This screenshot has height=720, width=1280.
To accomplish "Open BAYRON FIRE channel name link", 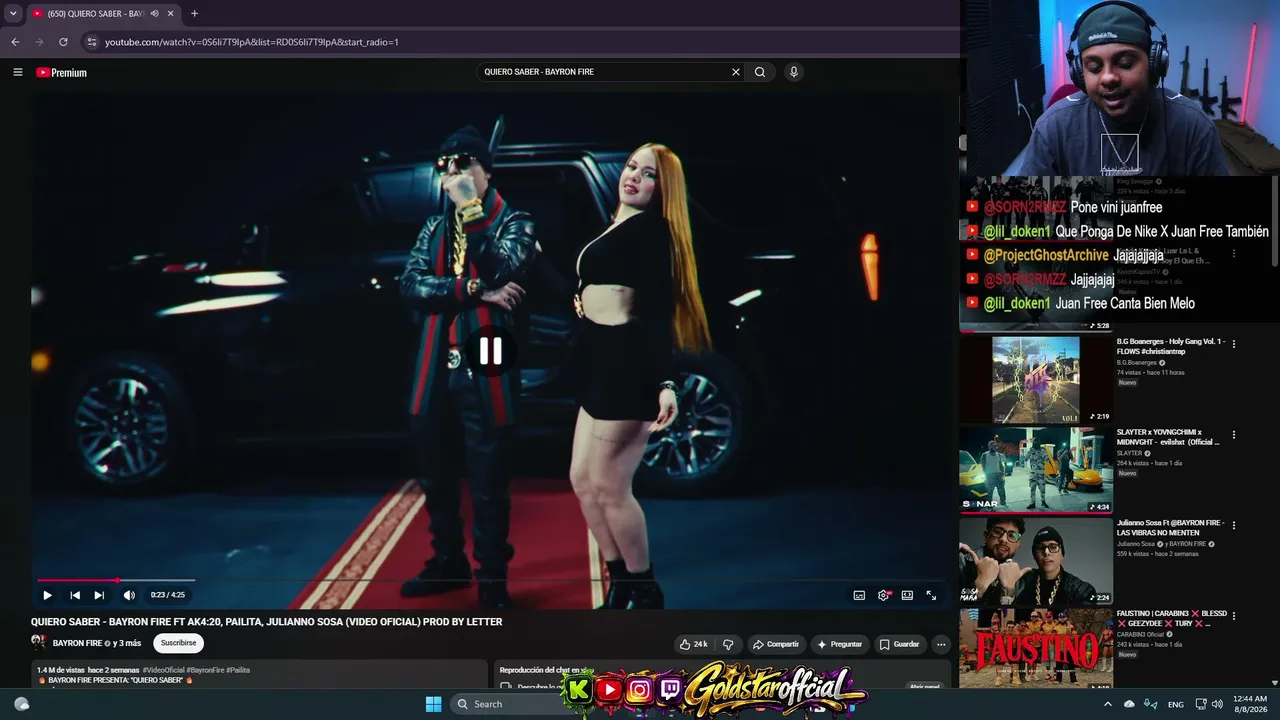I will pos(77,643).
